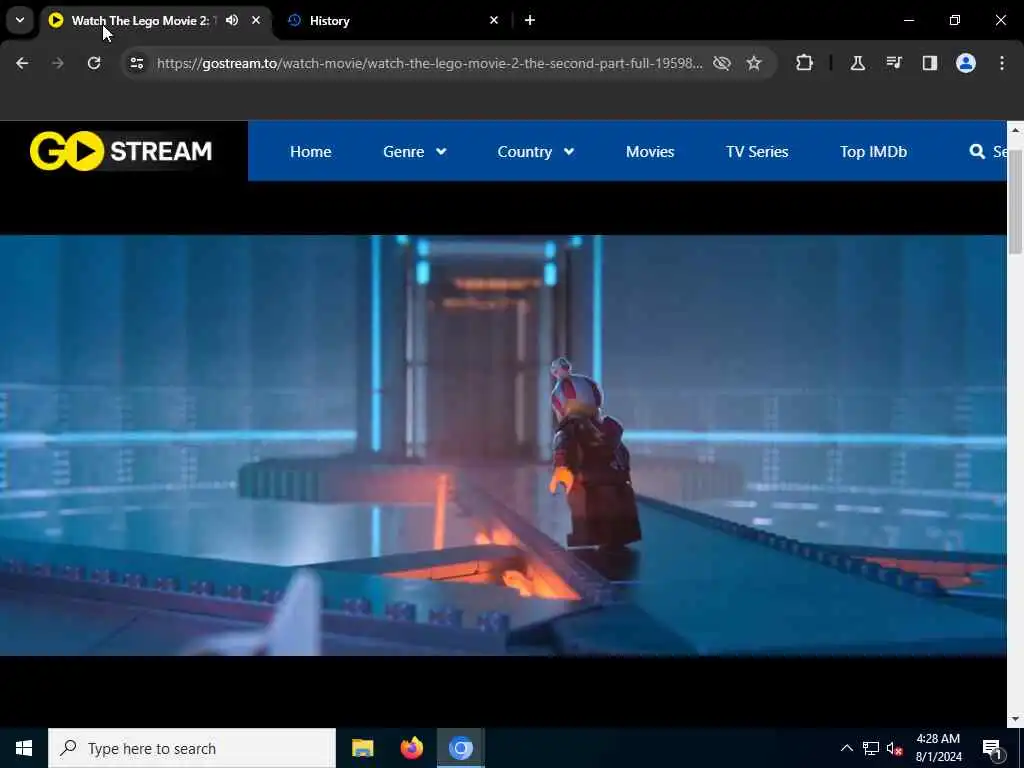This screenshot has width=1024, height=768.
Task: Close the History tab
Action: pos(494,20)
